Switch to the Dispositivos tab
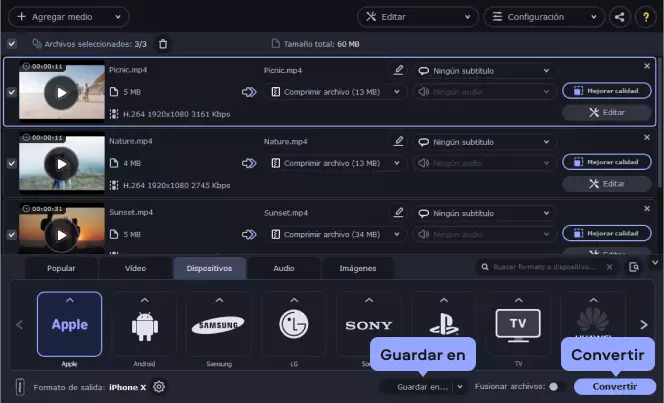Image resolution: width=664 pixels, height=403 pixels. pyautogui.click(x=210, y=268)
